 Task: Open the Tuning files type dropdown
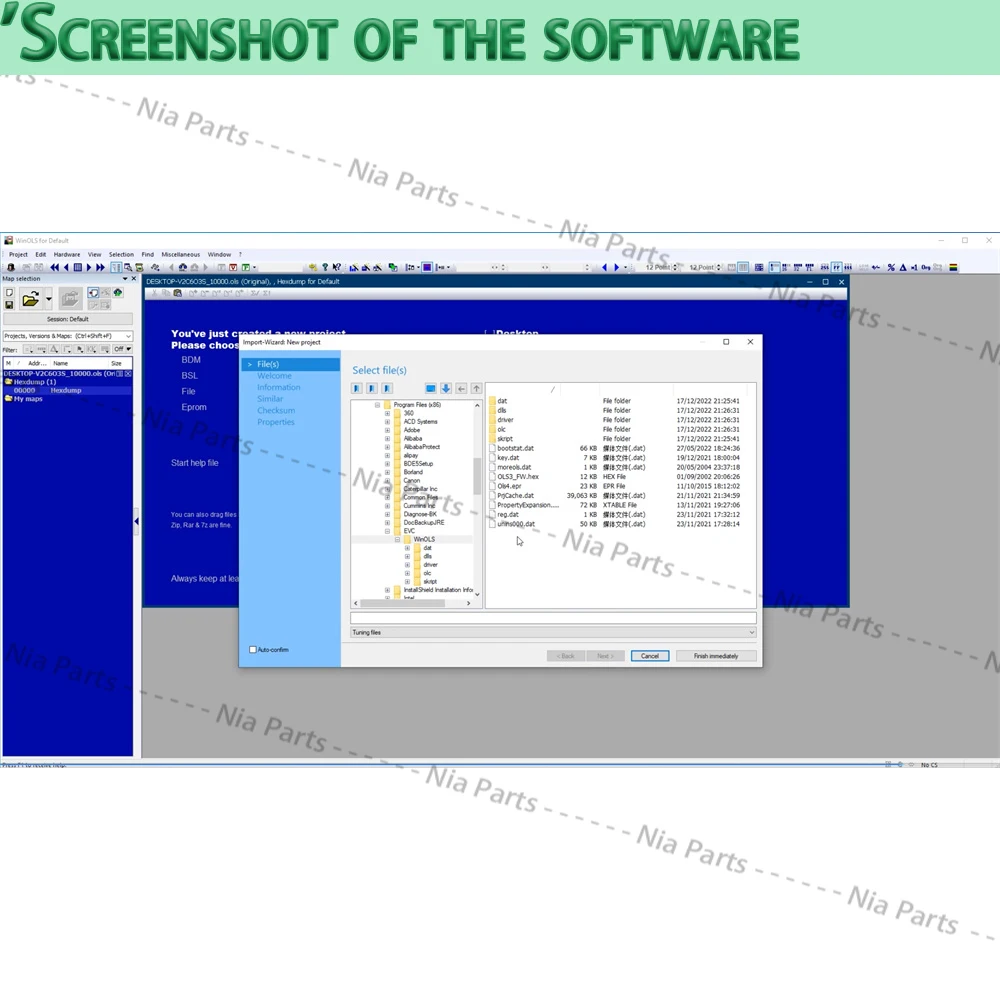click(553, 633)
